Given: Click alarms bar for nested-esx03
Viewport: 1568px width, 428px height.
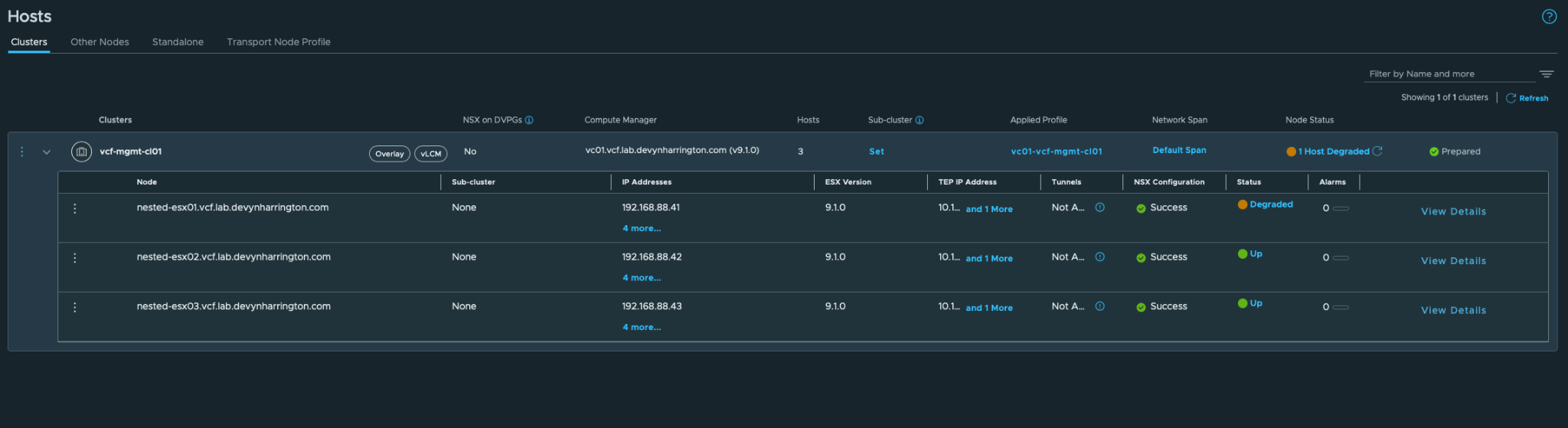Looking at the screenshot, I should tap(1341, 307).
